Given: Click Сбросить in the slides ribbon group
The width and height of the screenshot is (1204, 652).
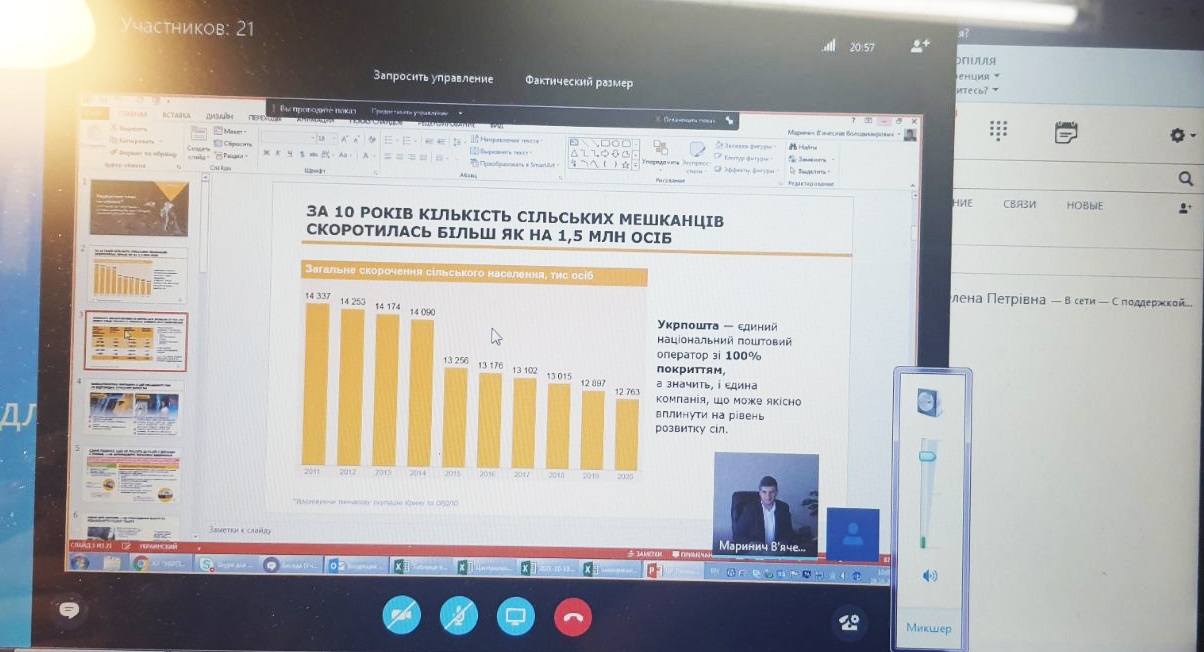Looking at the screenshot, I should [233, 144].
